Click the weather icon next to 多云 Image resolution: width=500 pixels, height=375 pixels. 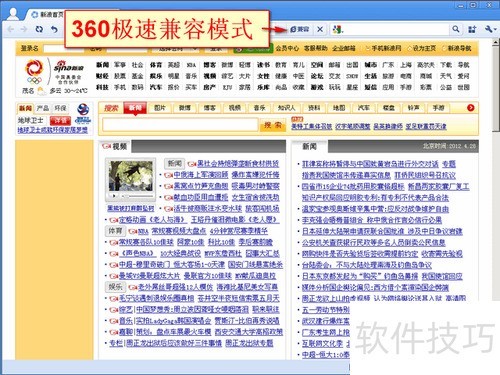click(42, 90)
